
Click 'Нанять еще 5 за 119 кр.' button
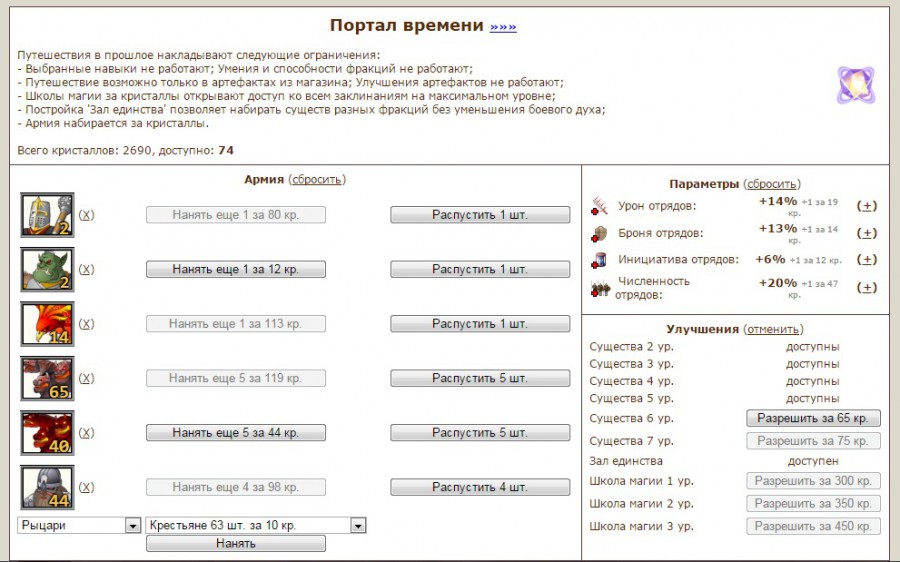tap(236, 378)
